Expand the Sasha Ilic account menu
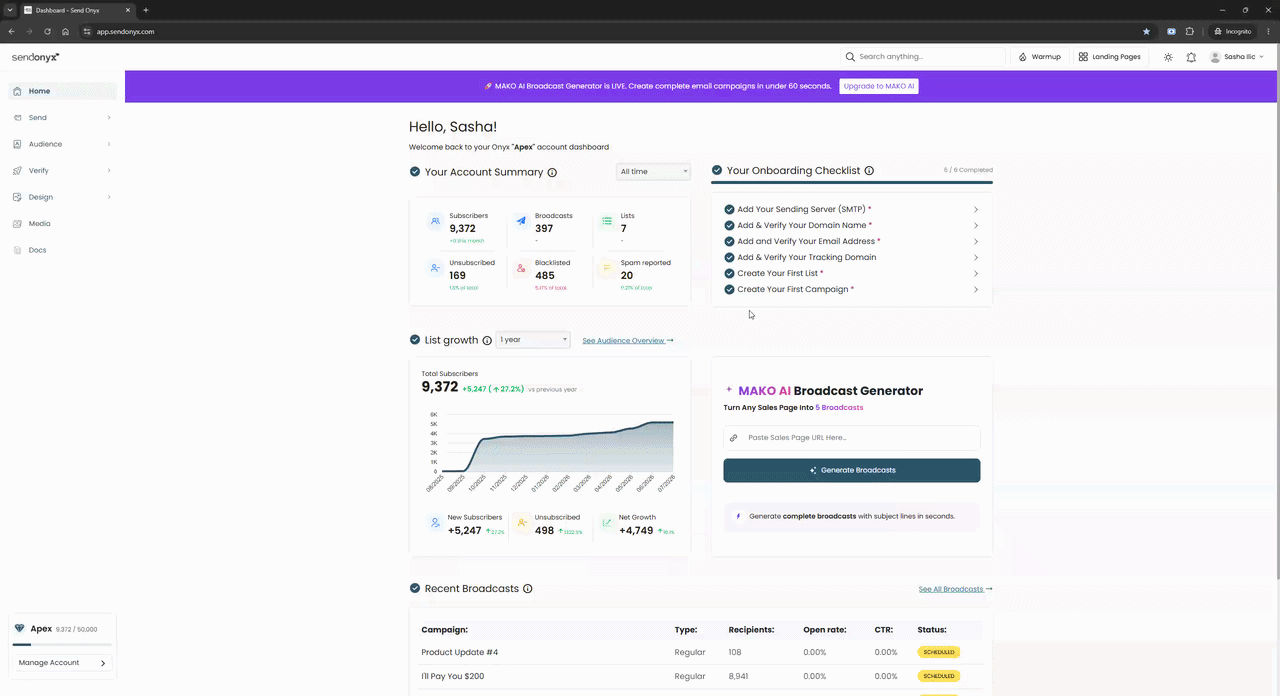 1237,57
